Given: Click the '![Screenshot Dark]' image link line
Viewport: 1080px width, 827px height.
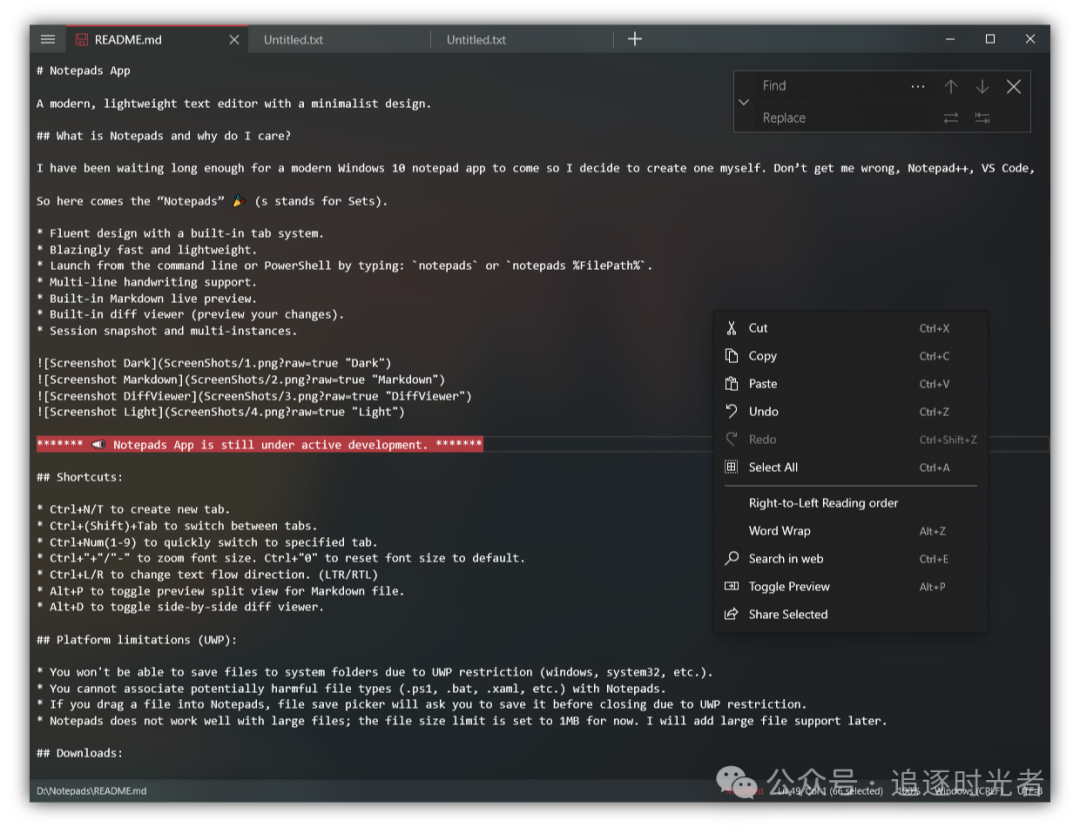Looking at the screenshot, I should (x=214, y=364).
